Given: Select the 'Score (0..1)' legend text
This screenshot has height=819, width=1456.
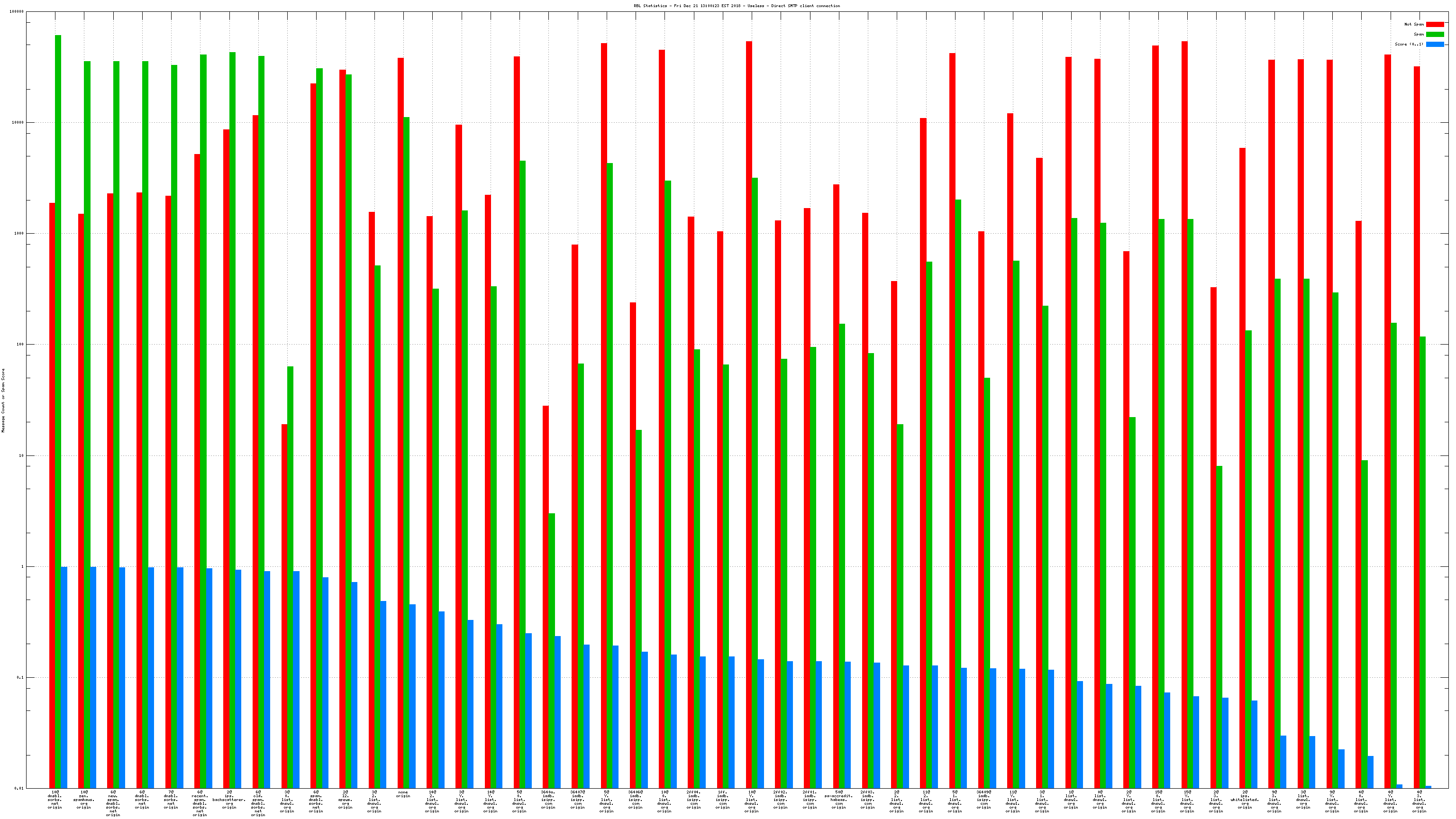Looking at the screenshot, I should tap(1409, 44).
